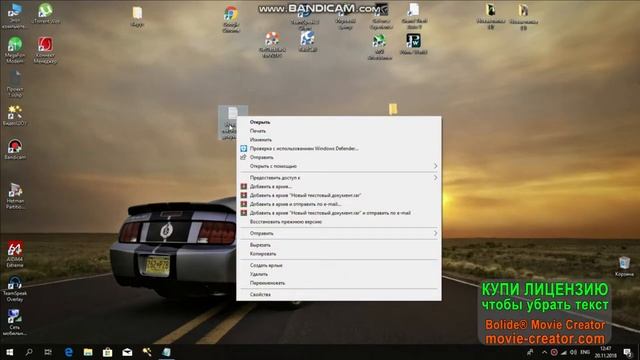The height and width of the screenshot is (360, 640).
Task: Select the highlighted text document desktop file
Action: click(x=232, y=122)
